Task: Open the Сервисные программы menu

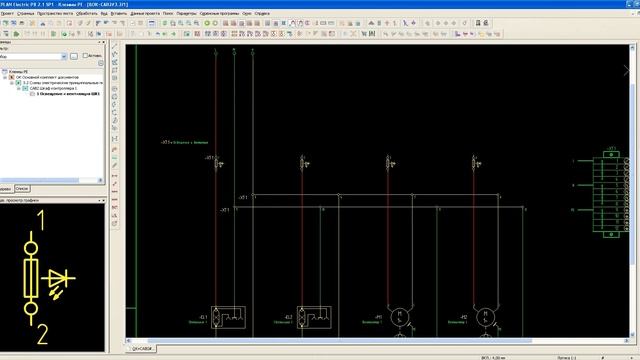Action: 219,13
